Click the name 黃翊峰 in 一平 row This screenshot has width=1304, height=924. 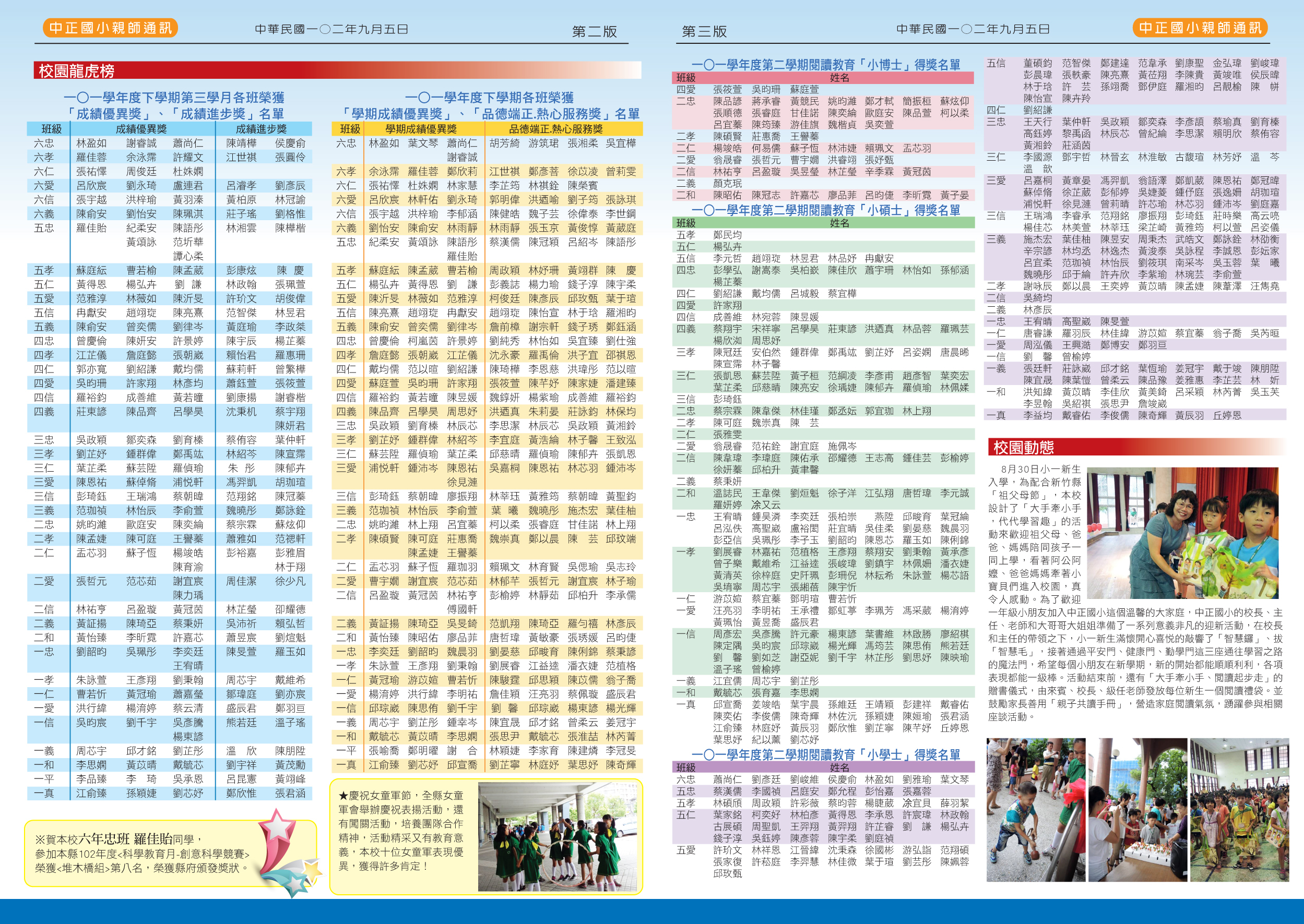(290, 779)
